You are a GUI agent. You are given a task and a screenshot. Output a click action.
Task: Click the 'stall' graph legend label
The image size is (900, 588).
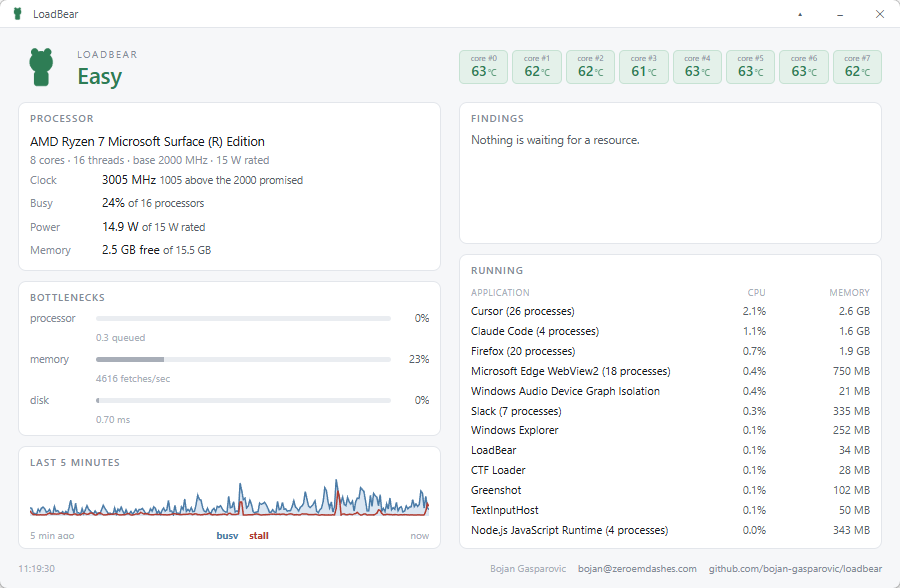click(x=259, y=536)
